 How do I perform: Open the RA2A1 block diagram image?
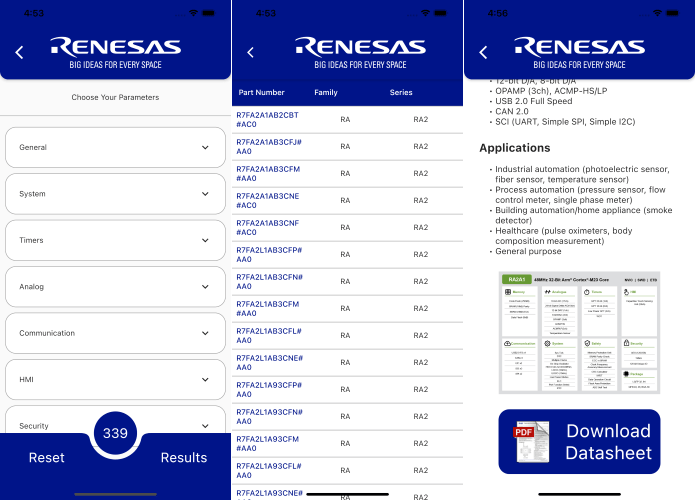pyautogui.click(x=579, y=332)
